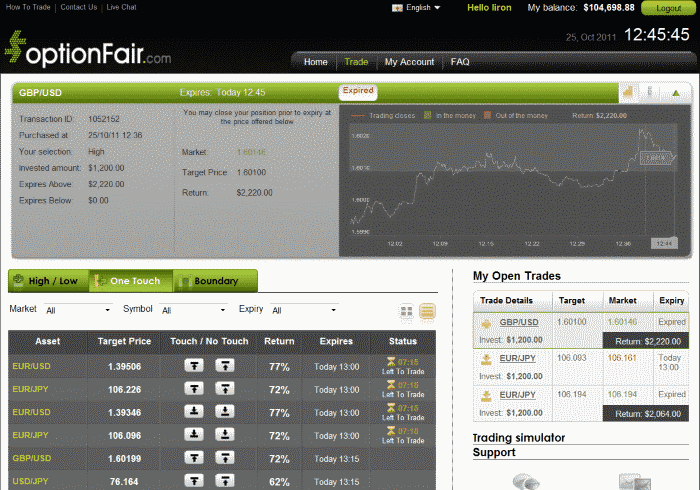Image resolution: width=700 pixels, height=490 pixels.
Task: Click chart icon in GBP/USD panel header
Action: [628, 93]
